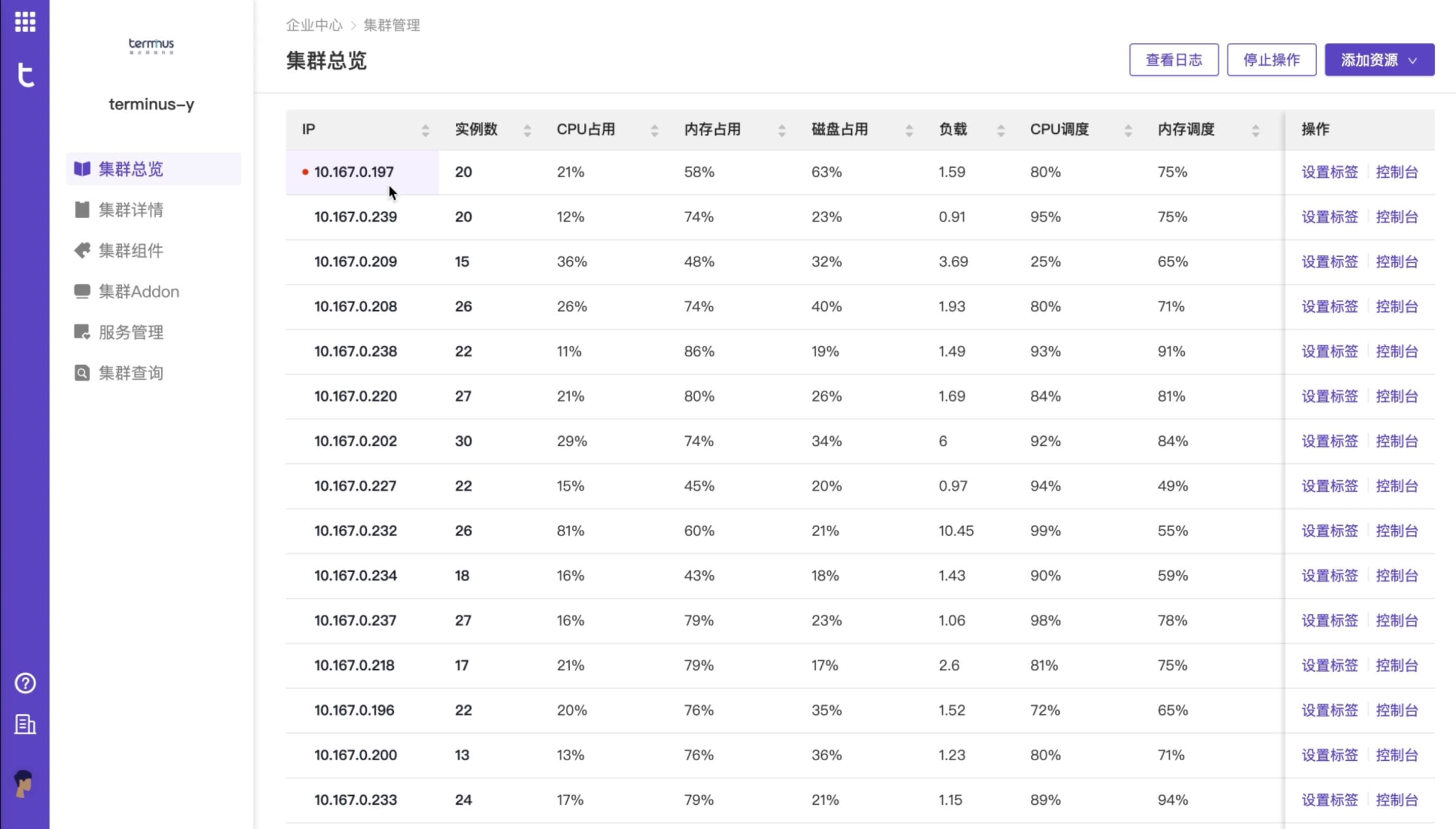Open 集群详情 menu item
1456x829 pixels.
point(130,210)
